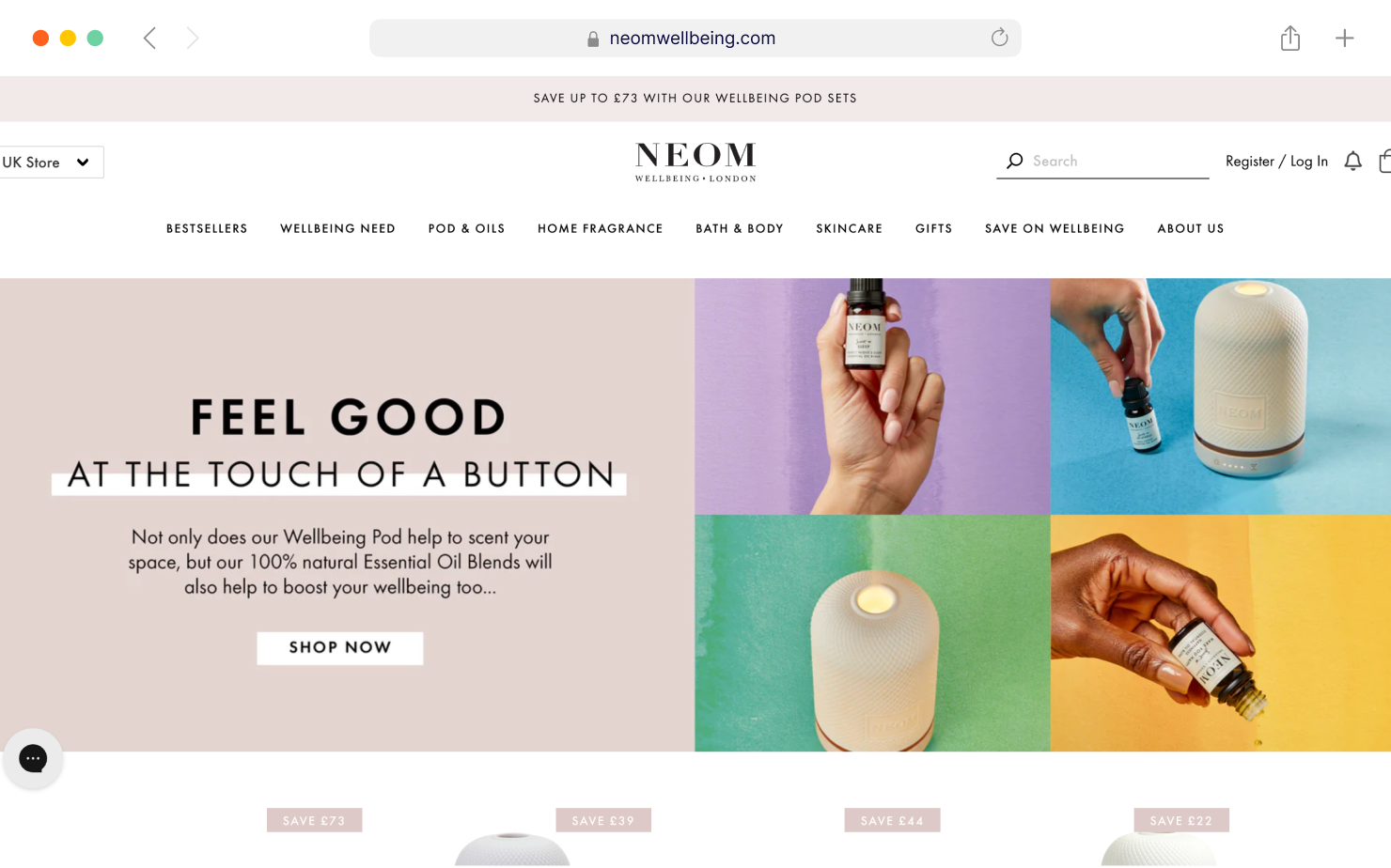
Task: Reload the page with refresh icon
Action: coord(999,38)
